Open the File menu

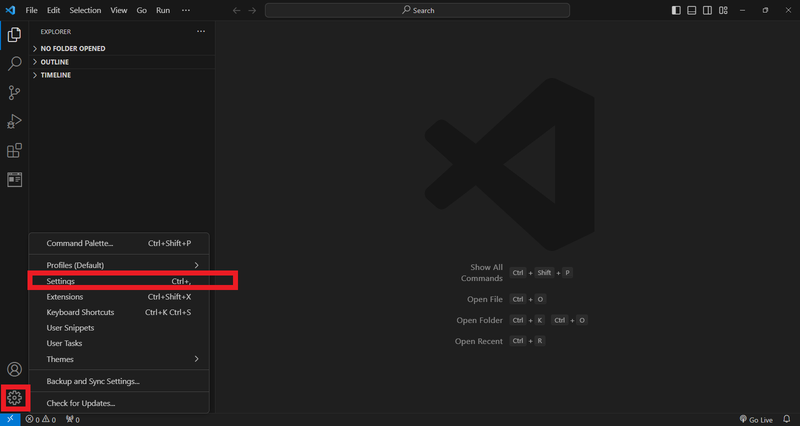(31, 10)
